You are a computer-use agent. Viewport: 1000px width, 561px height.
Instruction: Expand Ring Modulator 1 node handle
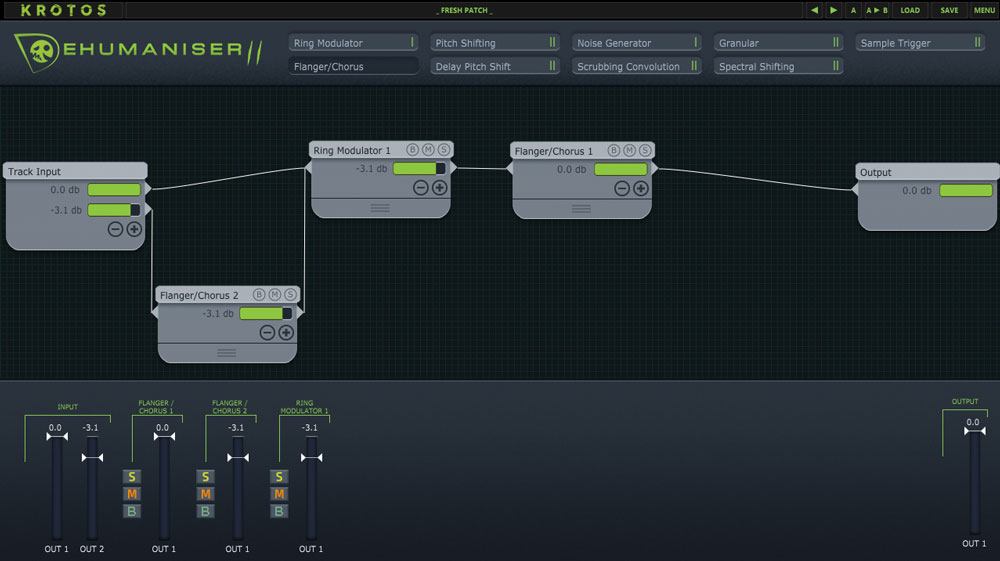380,207
